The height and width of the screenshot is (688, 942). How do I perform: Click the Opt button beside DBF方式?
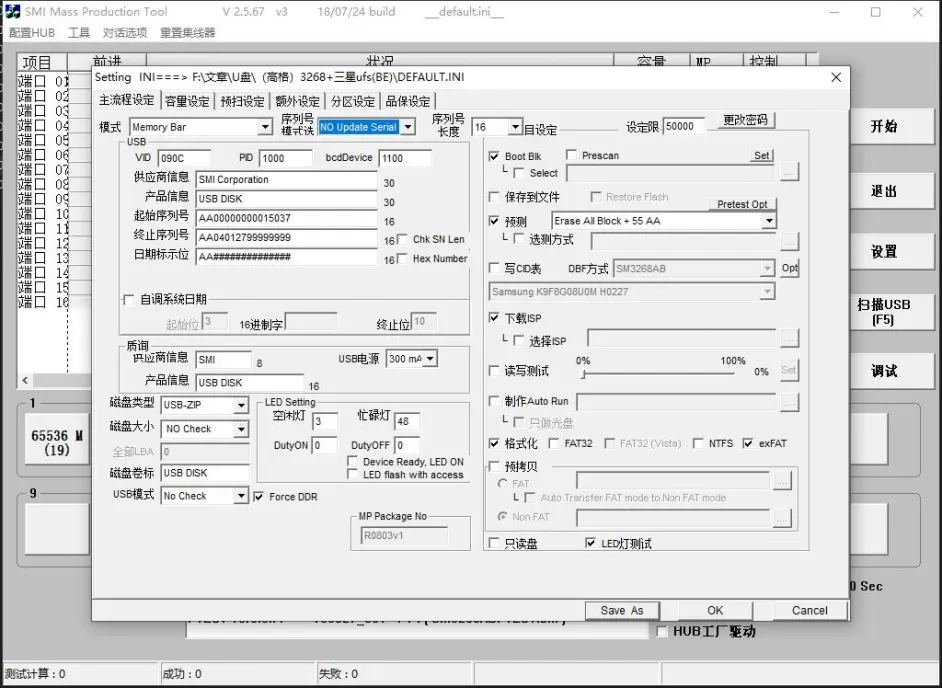[789, 268]
